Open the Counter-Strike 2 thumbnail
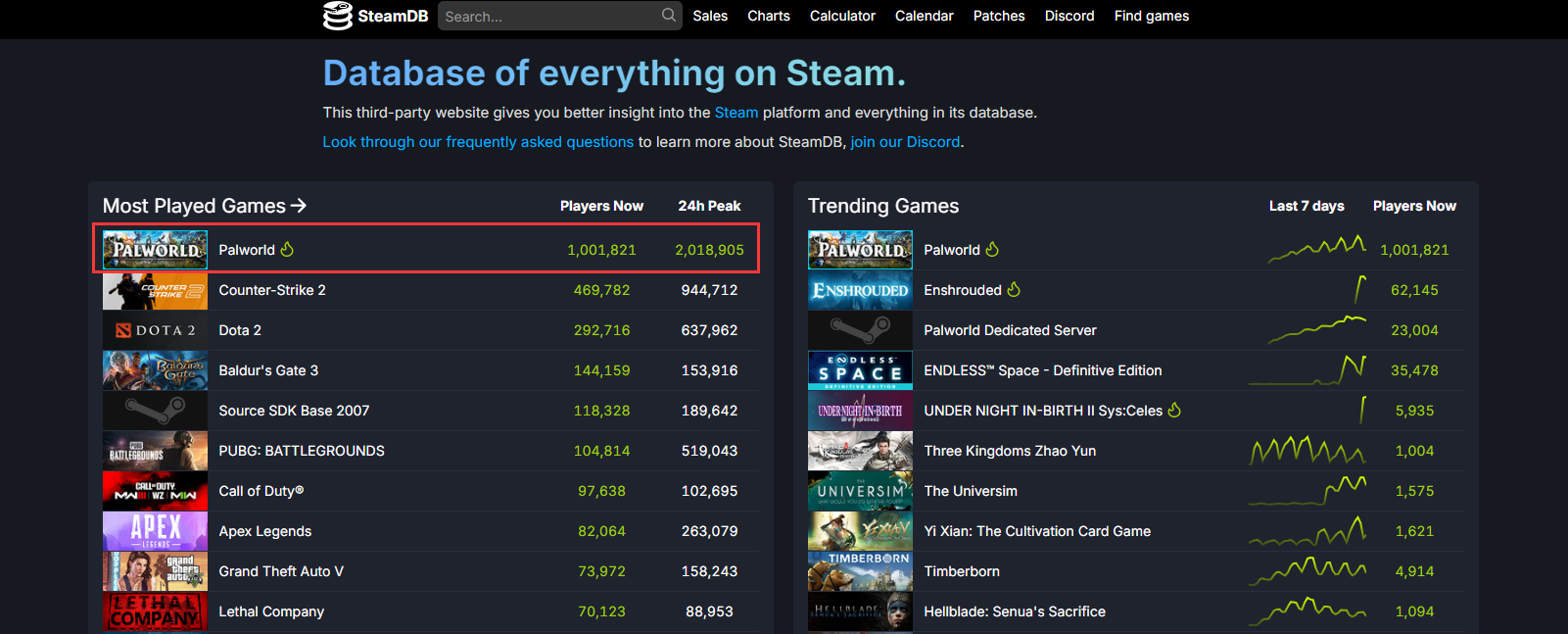1568x634 pixels. [155, 290]
